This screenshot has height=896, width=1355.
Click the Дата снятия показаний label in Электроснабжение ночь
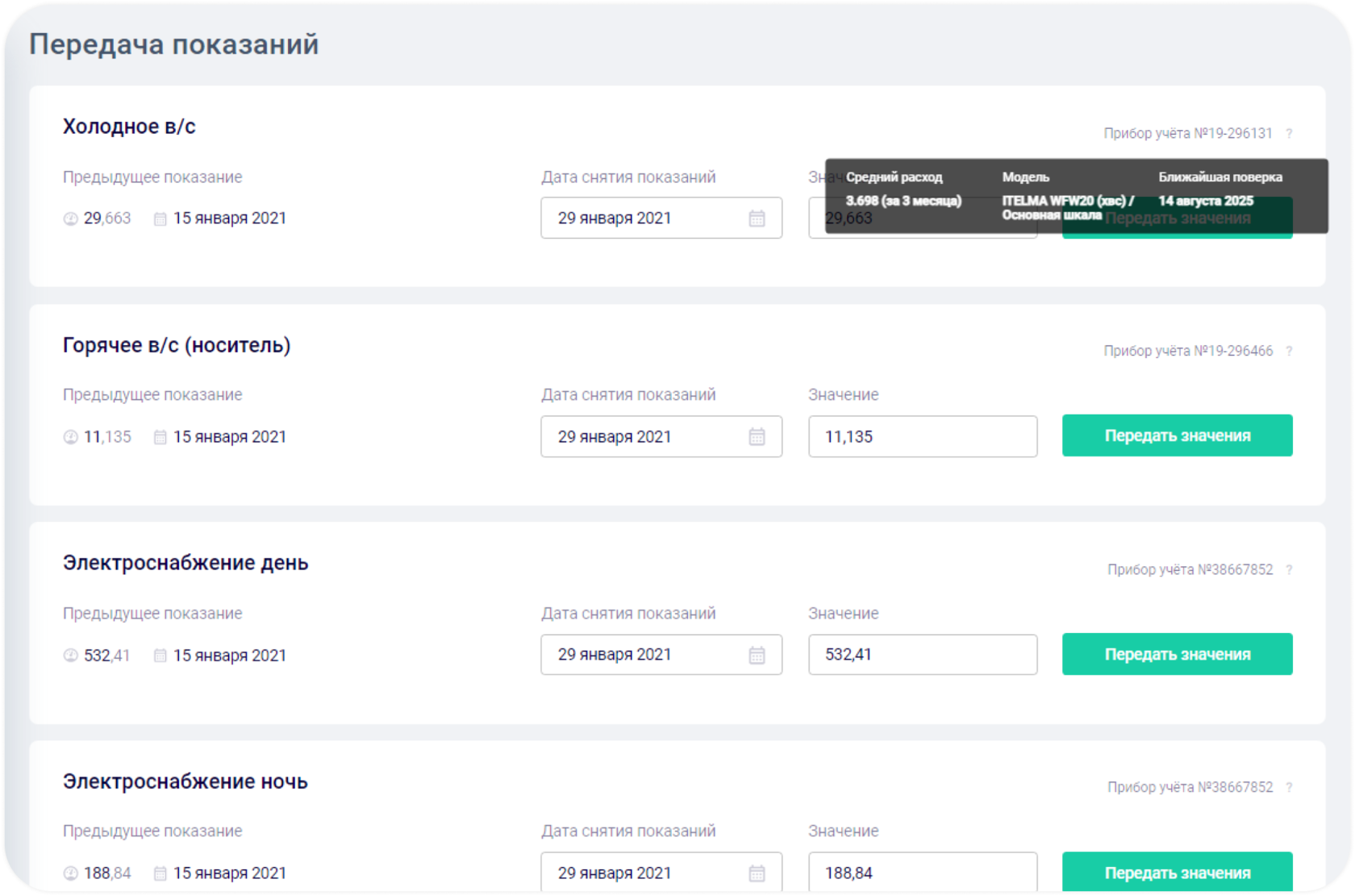coord(628,831)
